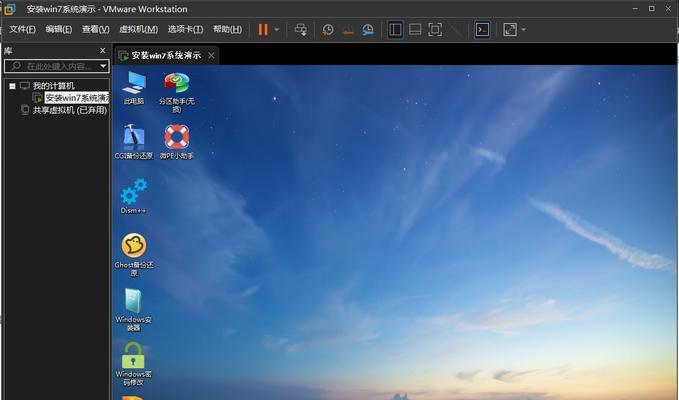Click the send Ctrl+Alt+Del toolbar icon

click(301, 29)
